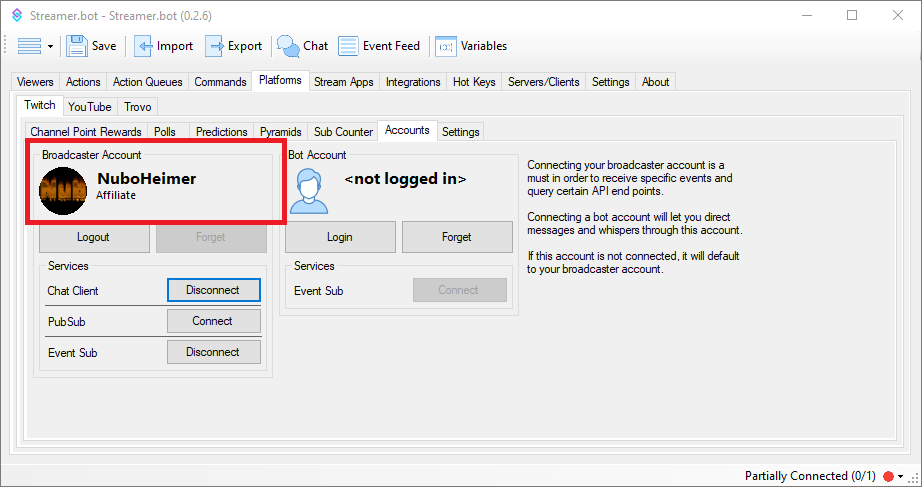
Task: Minimize the Streamer.bot window
Action: coord(807,15)
